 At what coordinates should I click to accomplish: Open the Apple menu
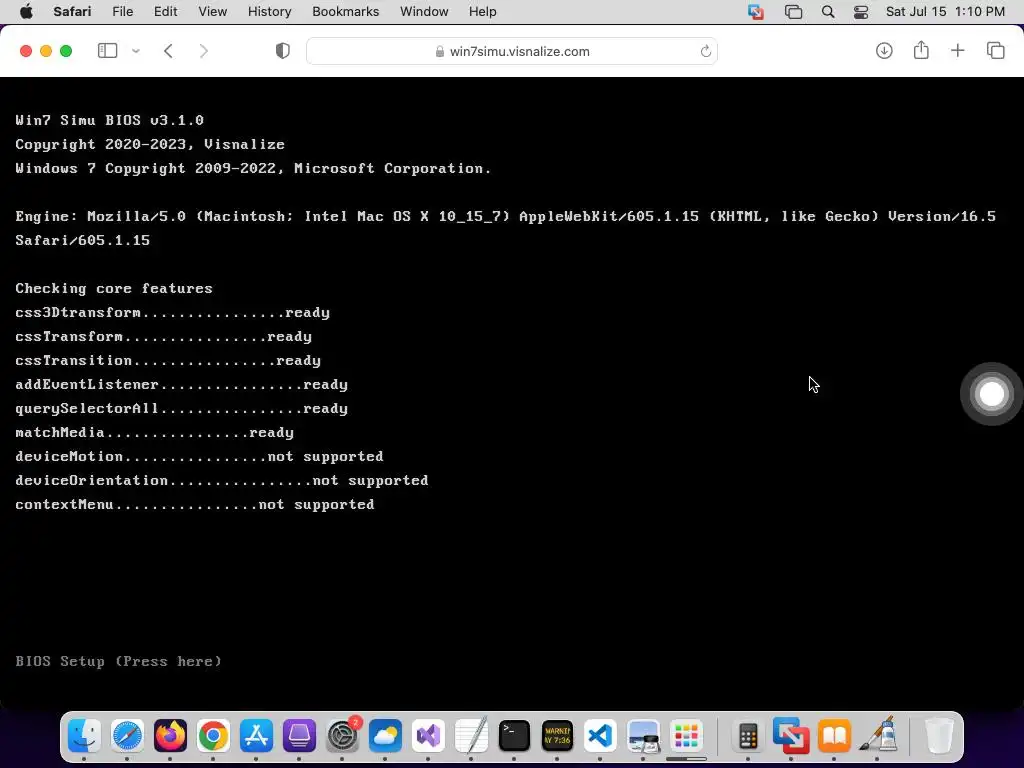point(26,12)
